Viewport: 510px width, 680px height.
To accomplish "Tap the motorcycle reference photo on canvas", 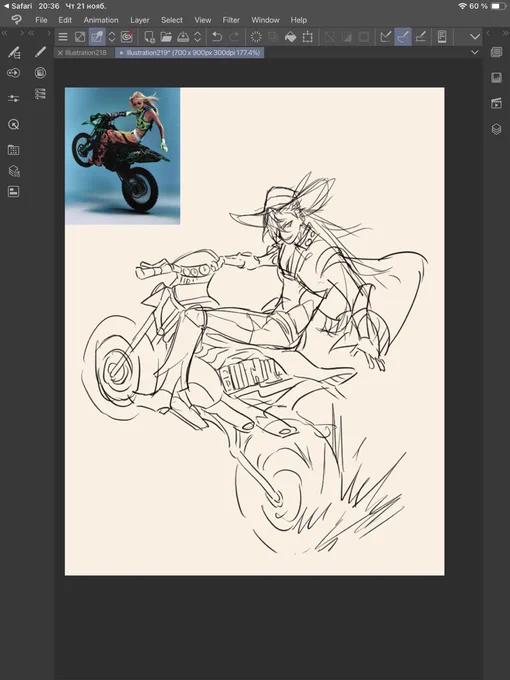I will [x=122, y=156].
